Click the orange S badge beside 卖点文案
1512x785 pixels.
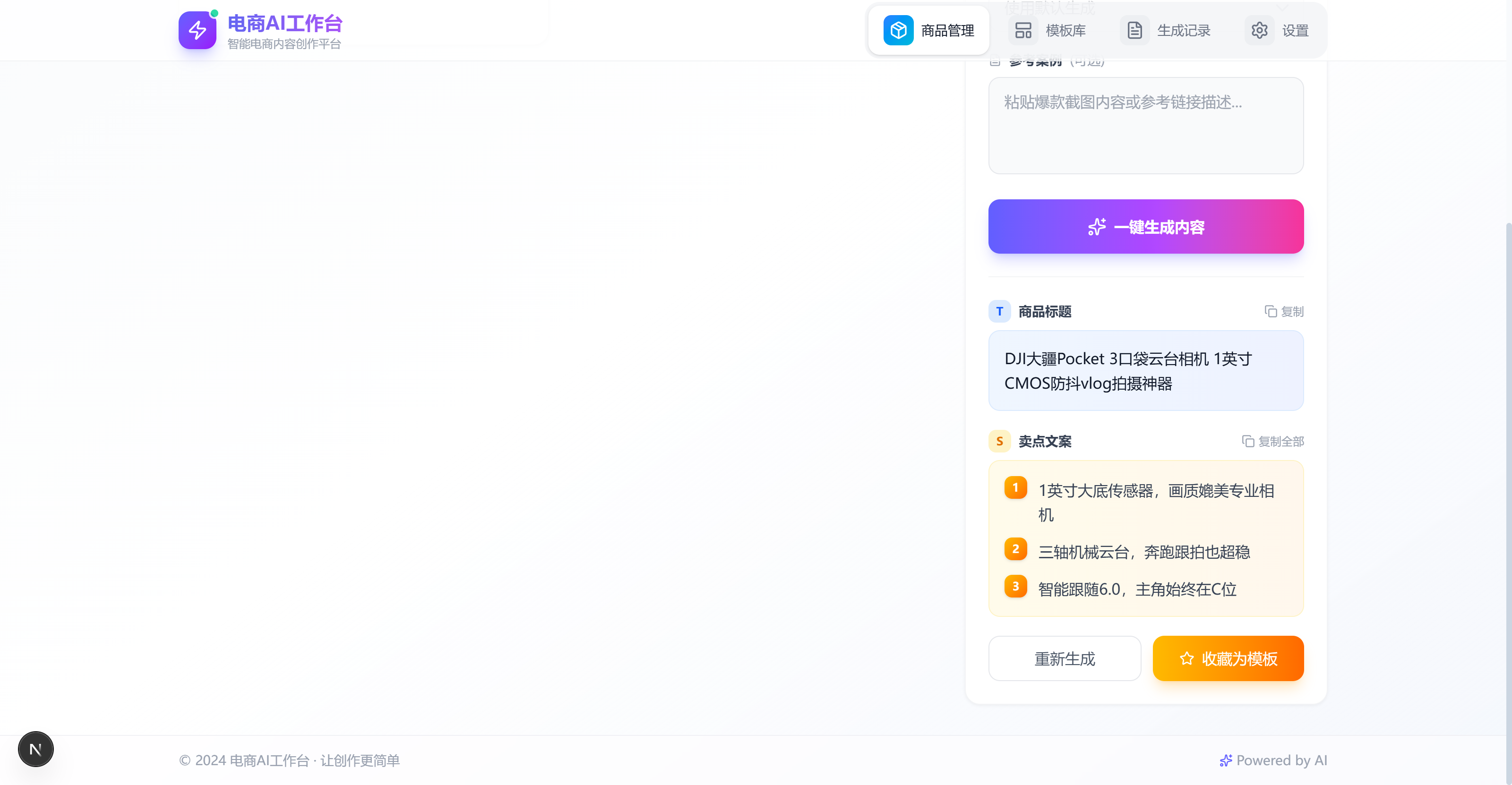1000,441
